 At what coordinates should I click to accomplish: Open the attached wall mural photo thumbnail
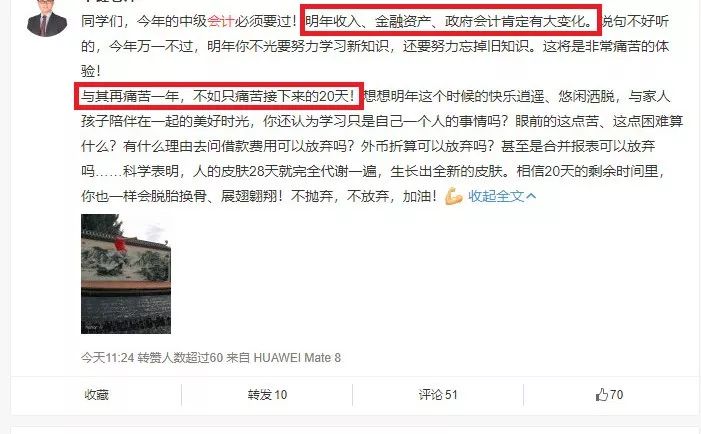pyautogui.click(x=126, y=274)
